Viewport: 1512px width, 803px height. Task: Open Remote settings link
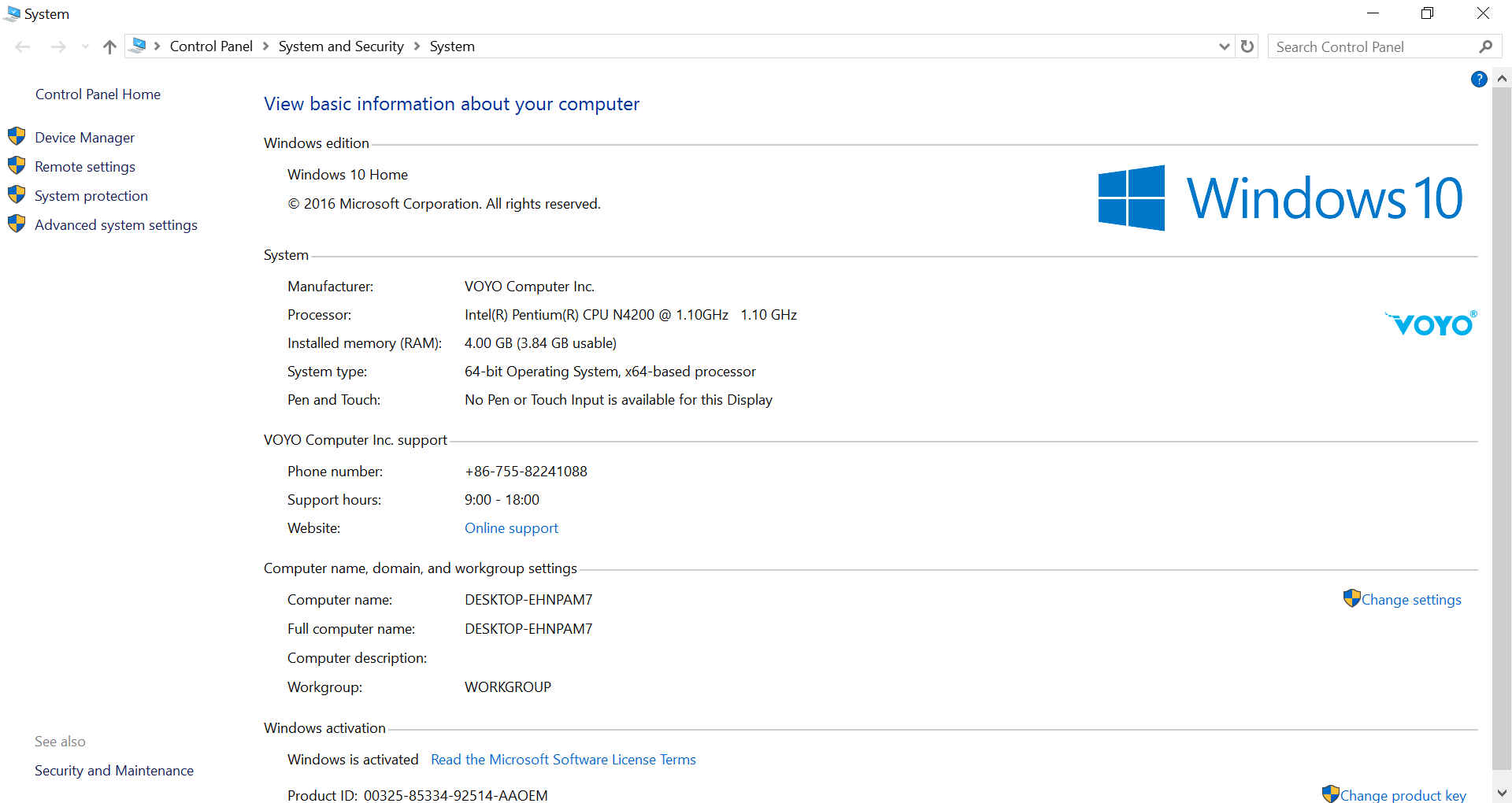pyautogui.click(x=85, y=167)
